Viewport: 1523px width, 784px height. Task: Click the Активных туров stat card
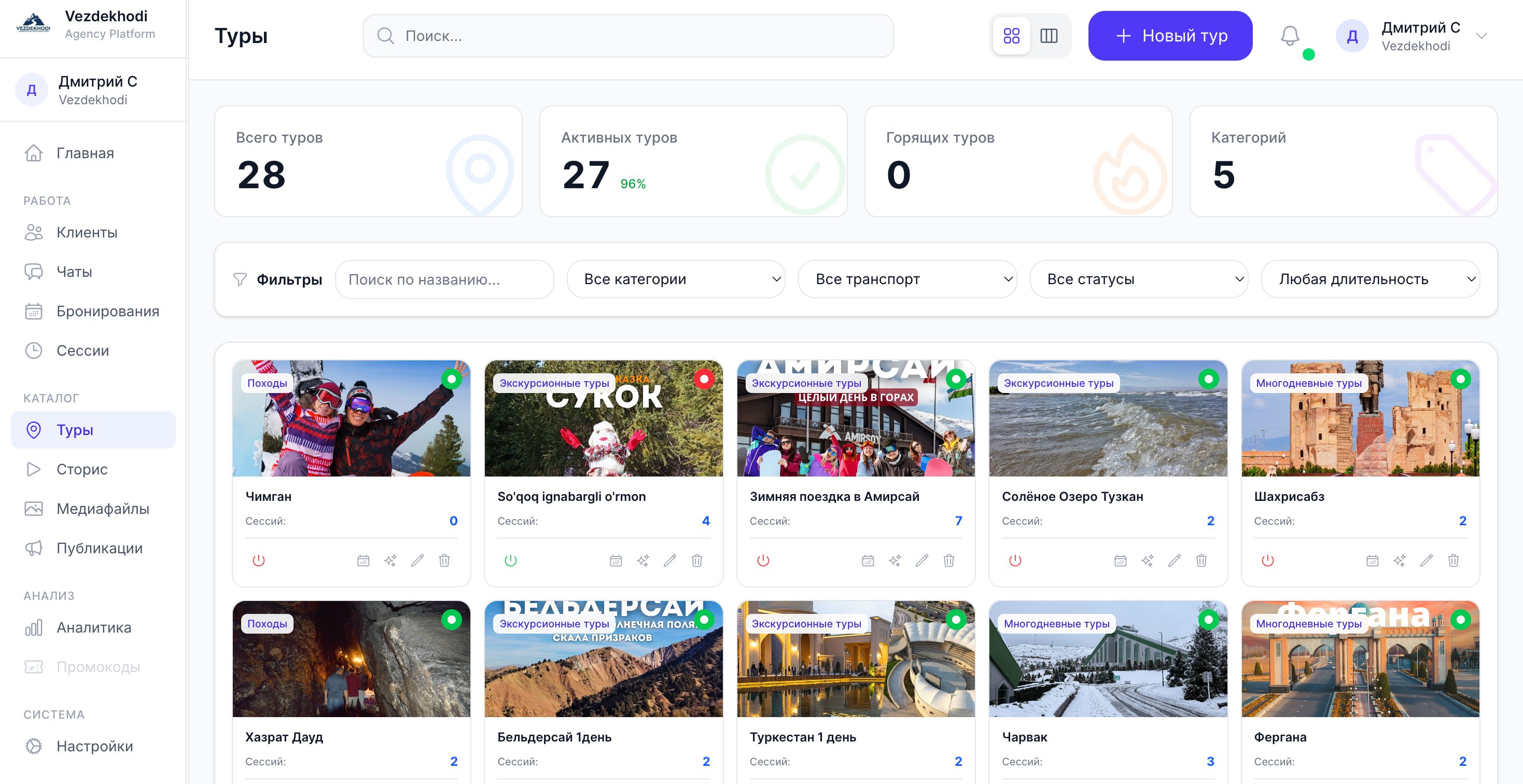[x=693, y=161]
